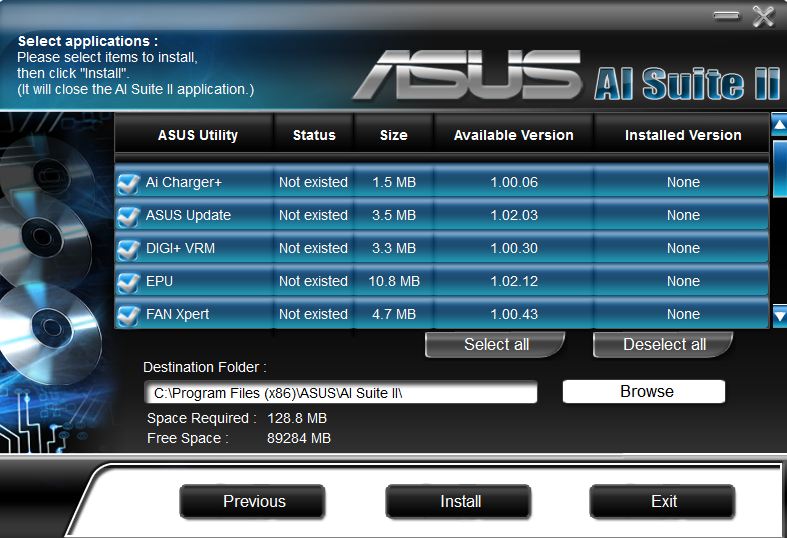The width and height of the screenshot is (787, 538).
Task: Minimize the AI Suite II installer window
Action: (x=726, y=16)
